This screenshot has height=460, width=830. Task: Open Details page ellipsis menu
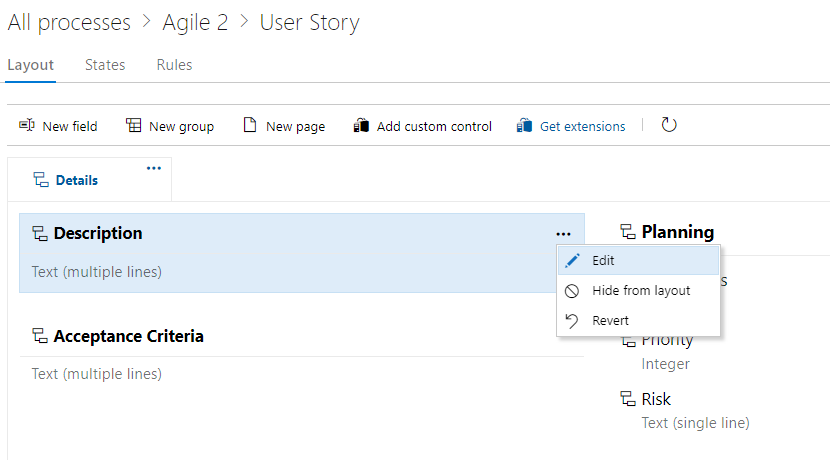tap(153, 168)
